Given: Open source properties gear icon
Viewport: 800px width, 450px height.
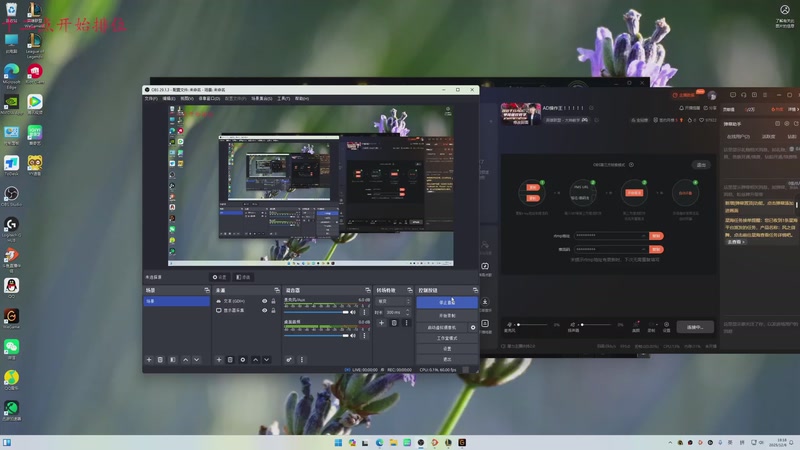Looking at the screenshot, I should (x=242, y=359).
